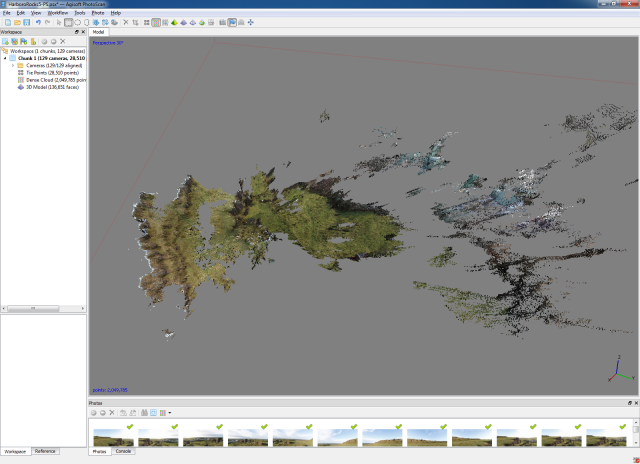
Task: Click Add Photos icon in Workspace toolbar
Action: 15,41
